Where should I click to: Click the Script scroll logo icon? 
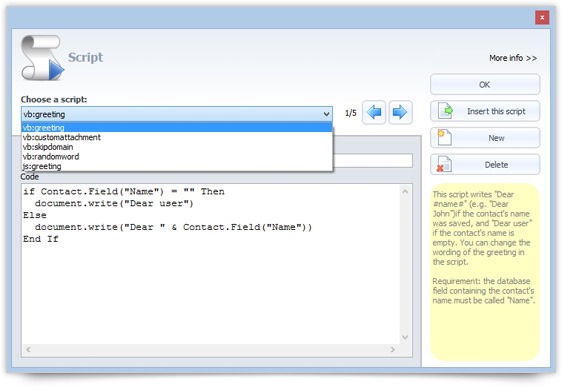pos(42,58)
